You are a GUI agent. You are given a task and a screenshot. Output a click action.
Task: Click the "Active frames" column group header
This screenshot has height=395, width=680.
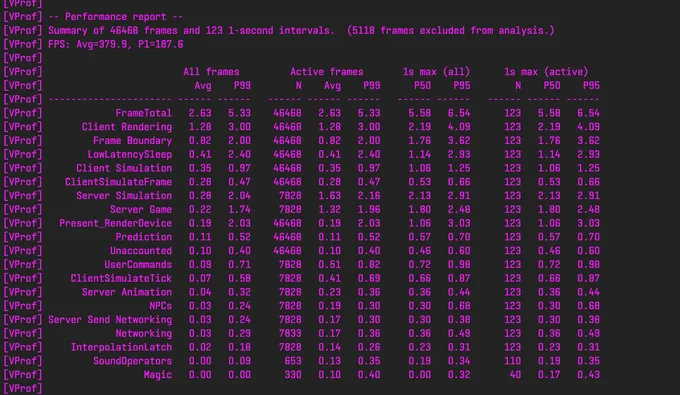pos(327,72)
